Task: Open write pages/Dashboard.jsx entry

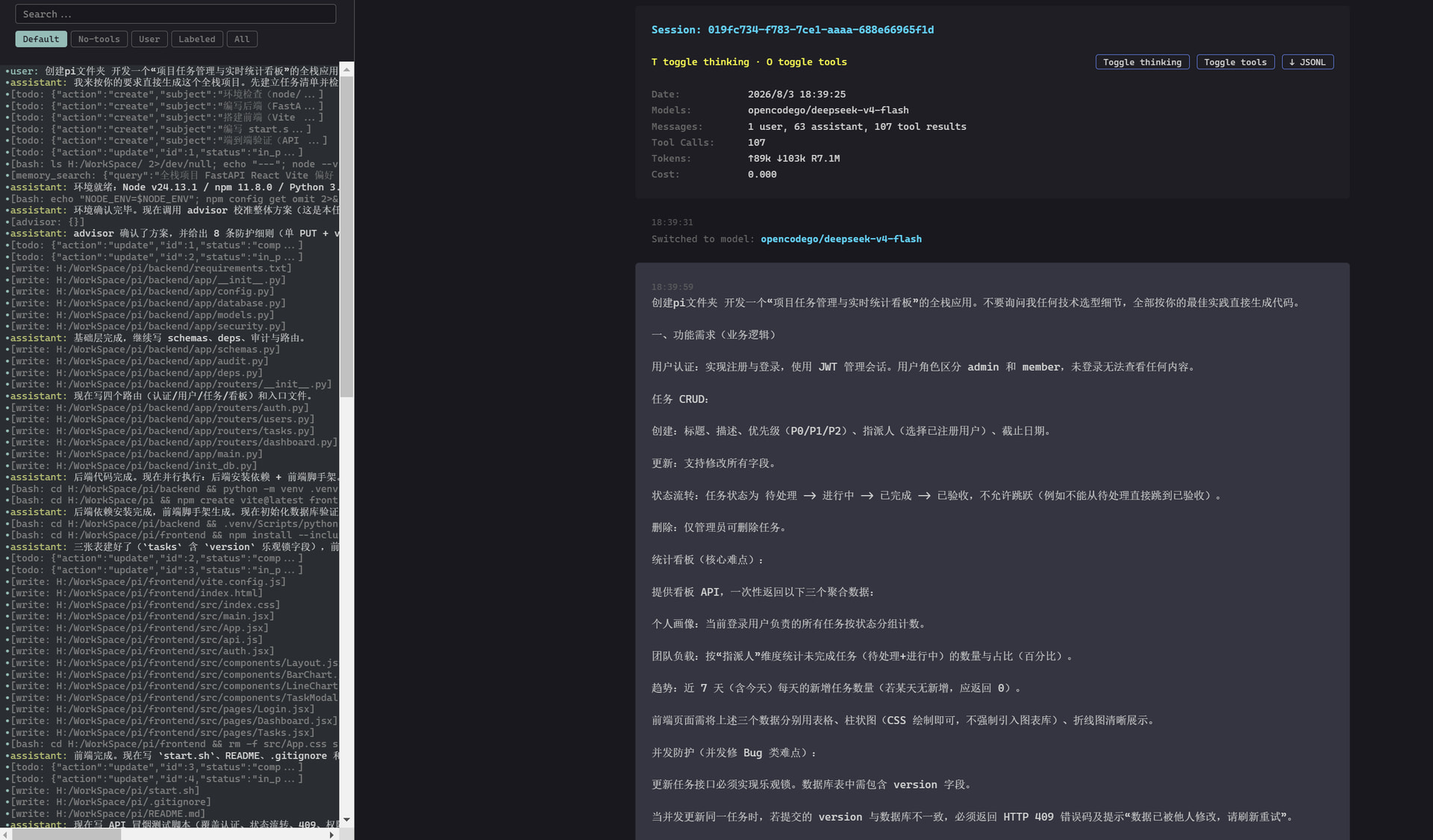Action: [x=174, y=721]
